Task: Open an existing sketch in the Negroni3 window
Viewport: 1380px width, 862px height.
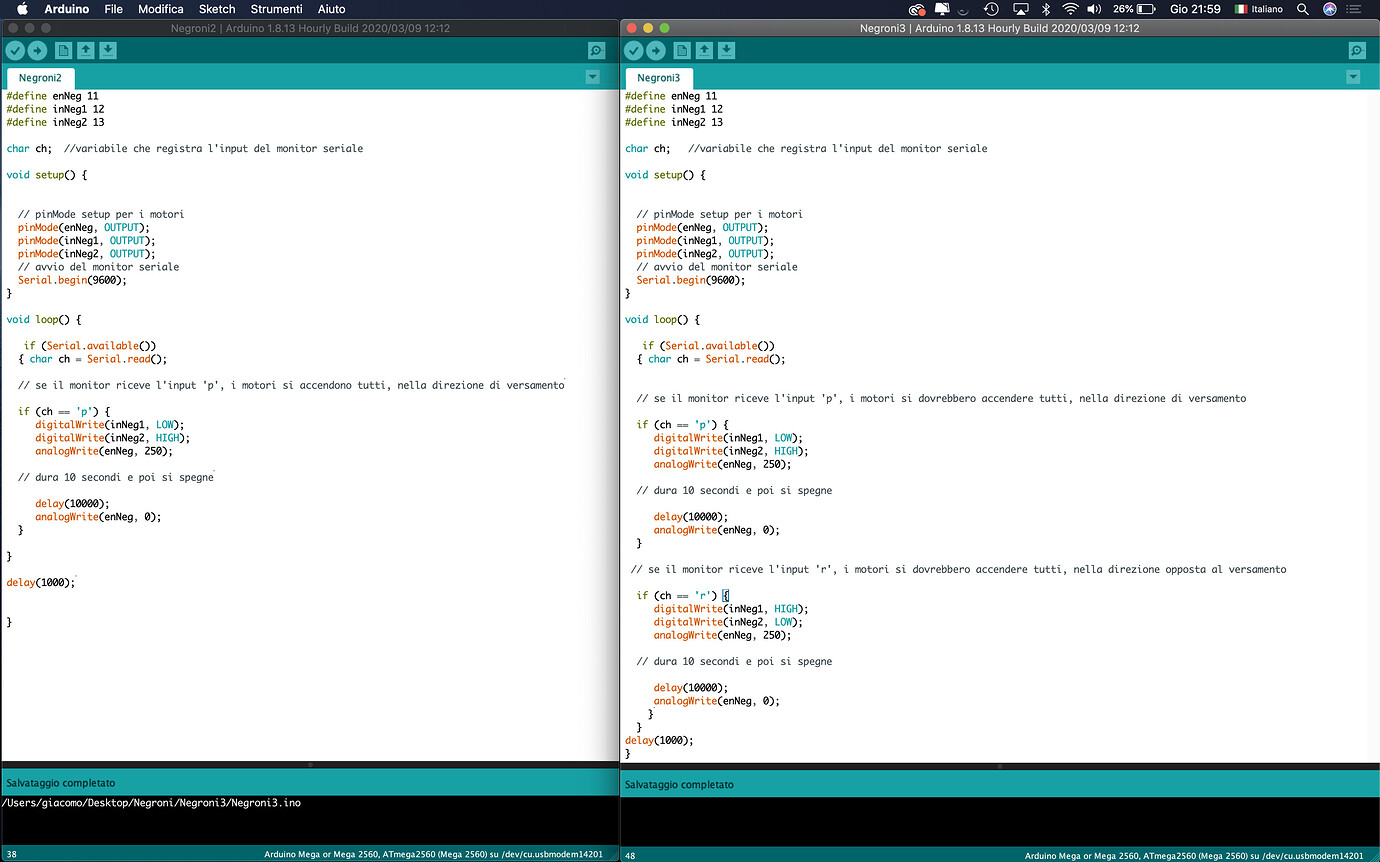Action: pyautogui.click(x=703, y=49)
